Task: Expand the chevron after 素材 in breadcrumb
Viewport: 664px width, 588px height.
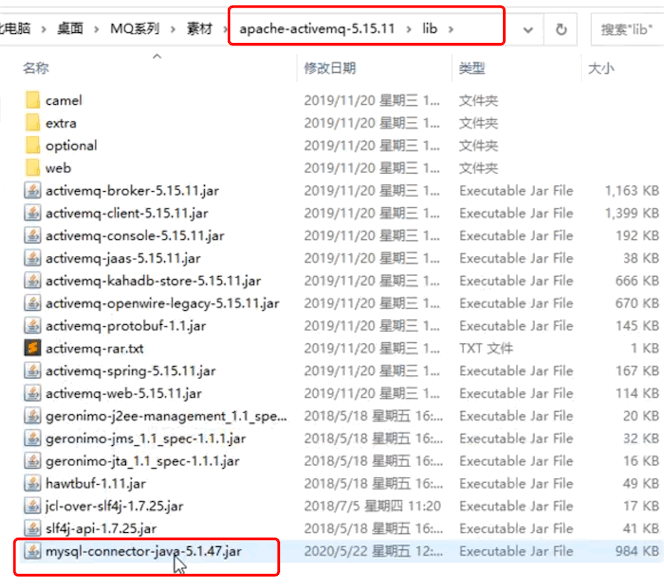Action: 225,29
